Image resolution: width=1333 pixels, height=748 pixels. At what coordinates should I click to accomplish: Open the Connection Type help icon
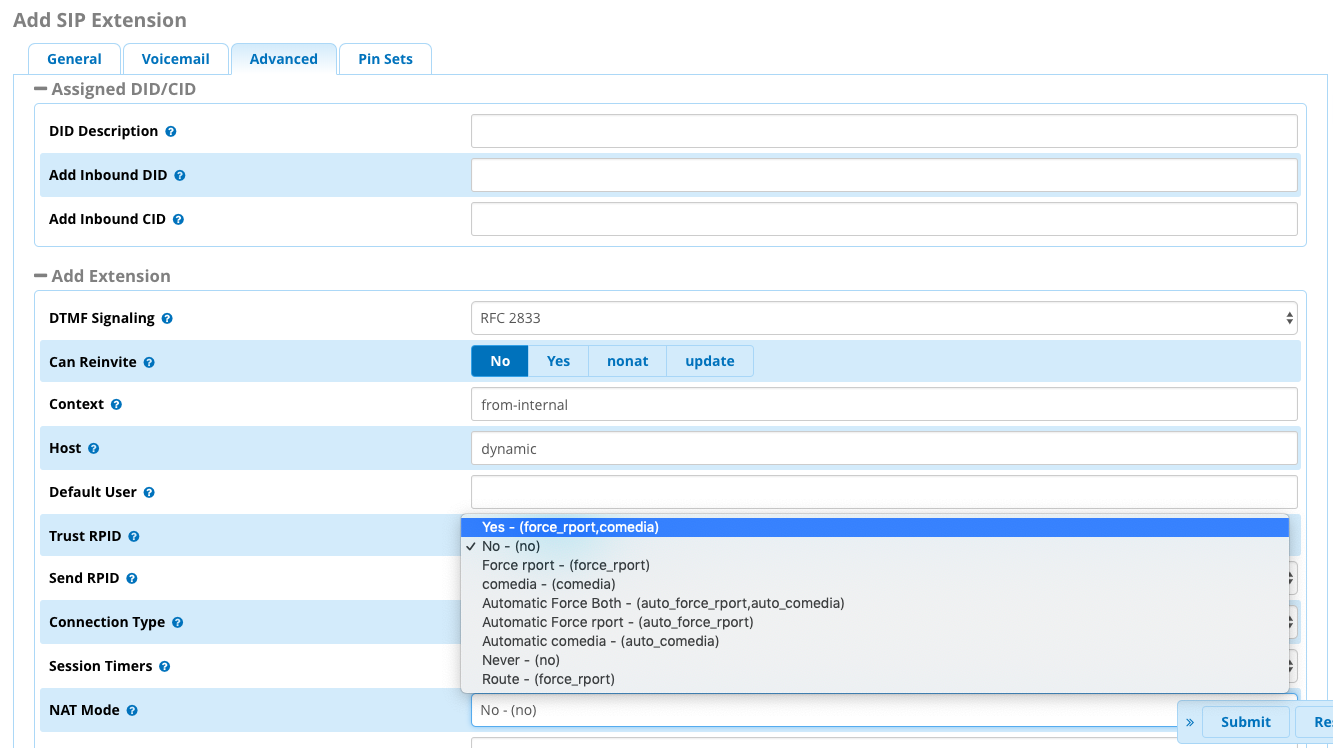pos(177,622)
